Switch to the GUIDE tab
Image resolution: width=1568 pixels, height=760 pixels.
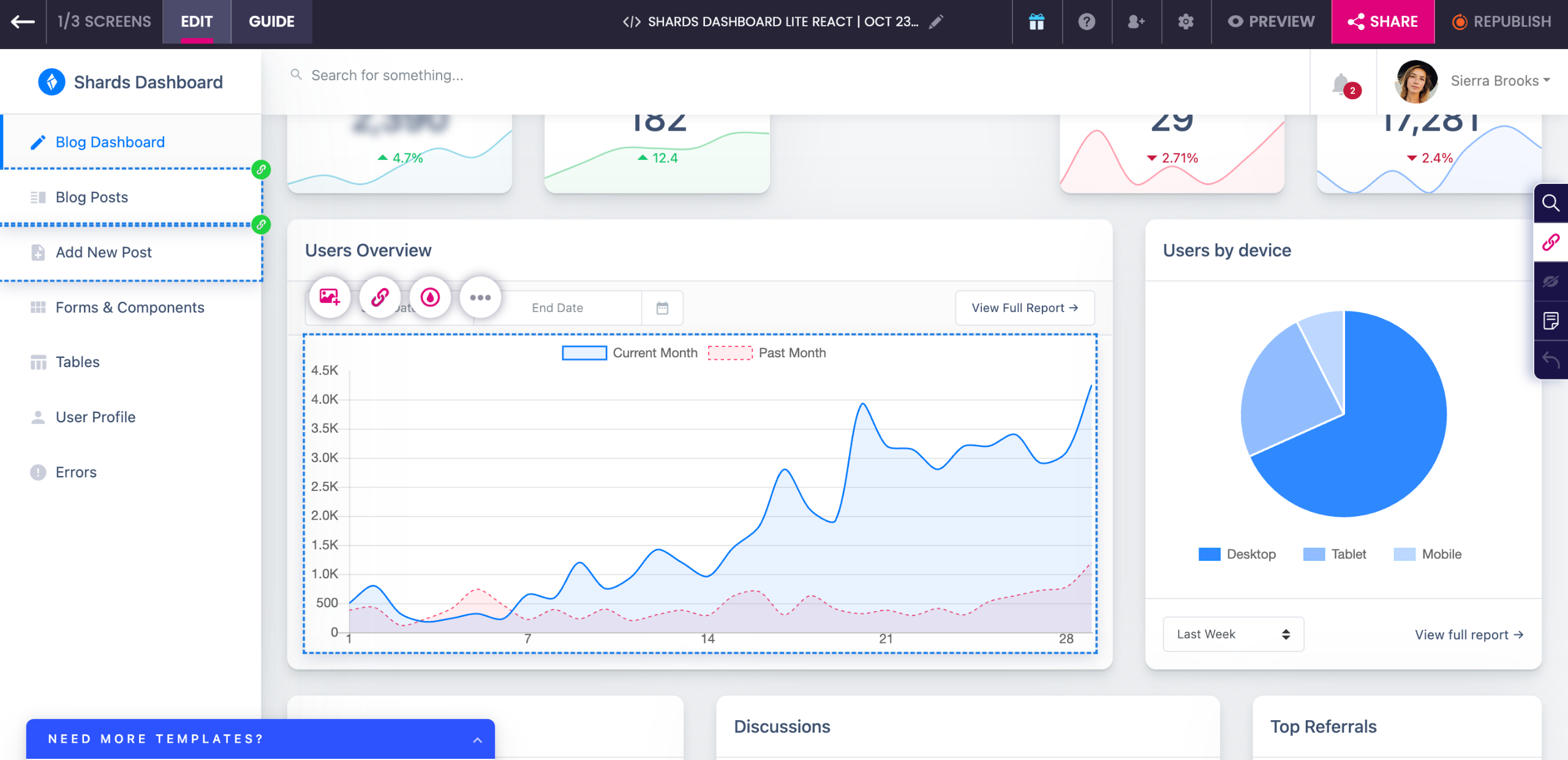pos(271,21)
